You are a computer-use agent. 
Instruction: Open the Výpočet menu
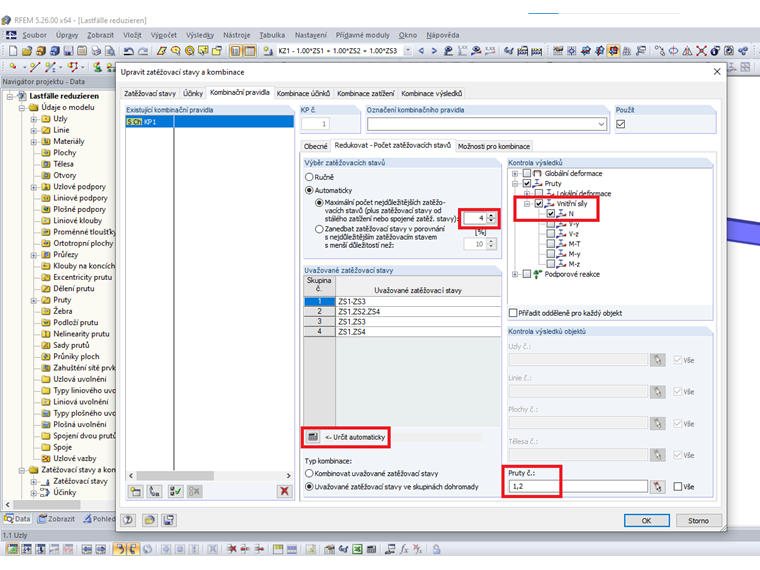[163, 35]
